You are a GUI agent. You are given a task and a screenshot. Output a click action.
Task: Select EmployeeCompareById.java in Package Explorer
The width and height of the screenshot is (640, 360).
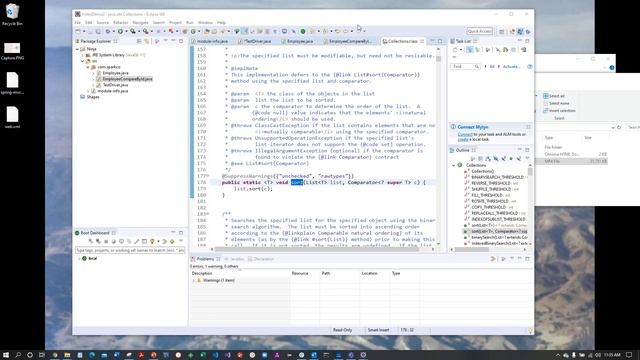[127, 79]
